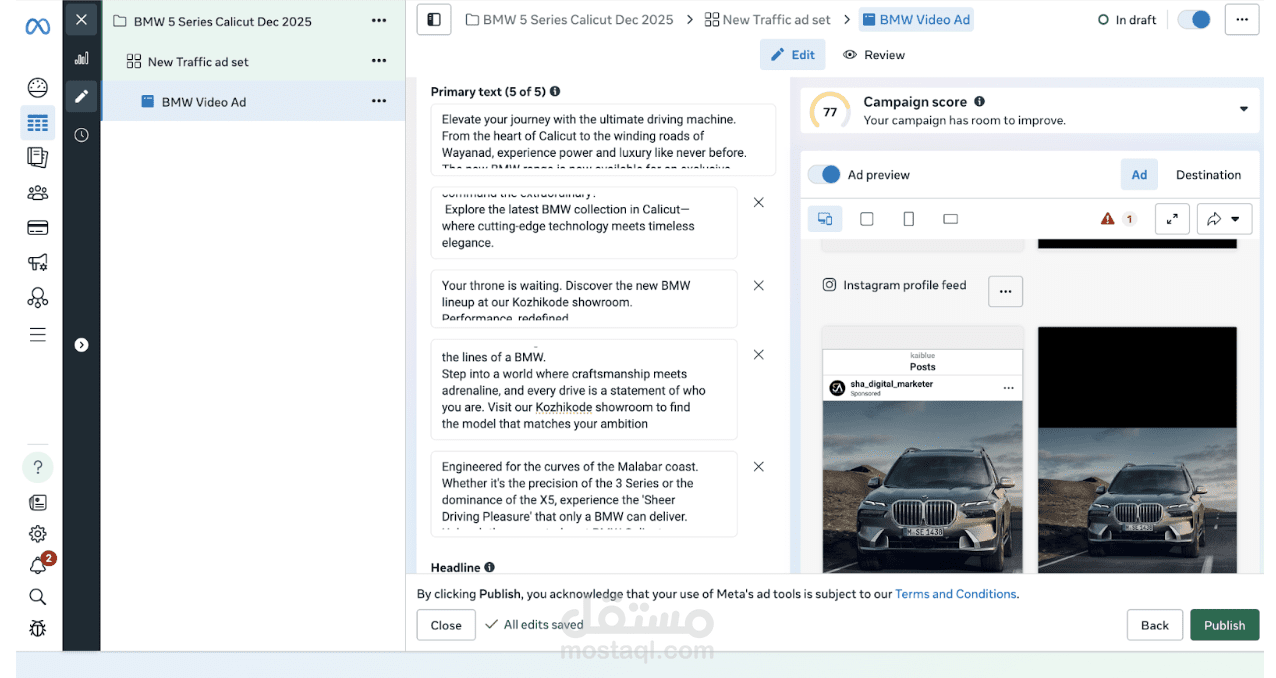Switch to Review tab
The image size is (1276, 678).
point(874,55)
